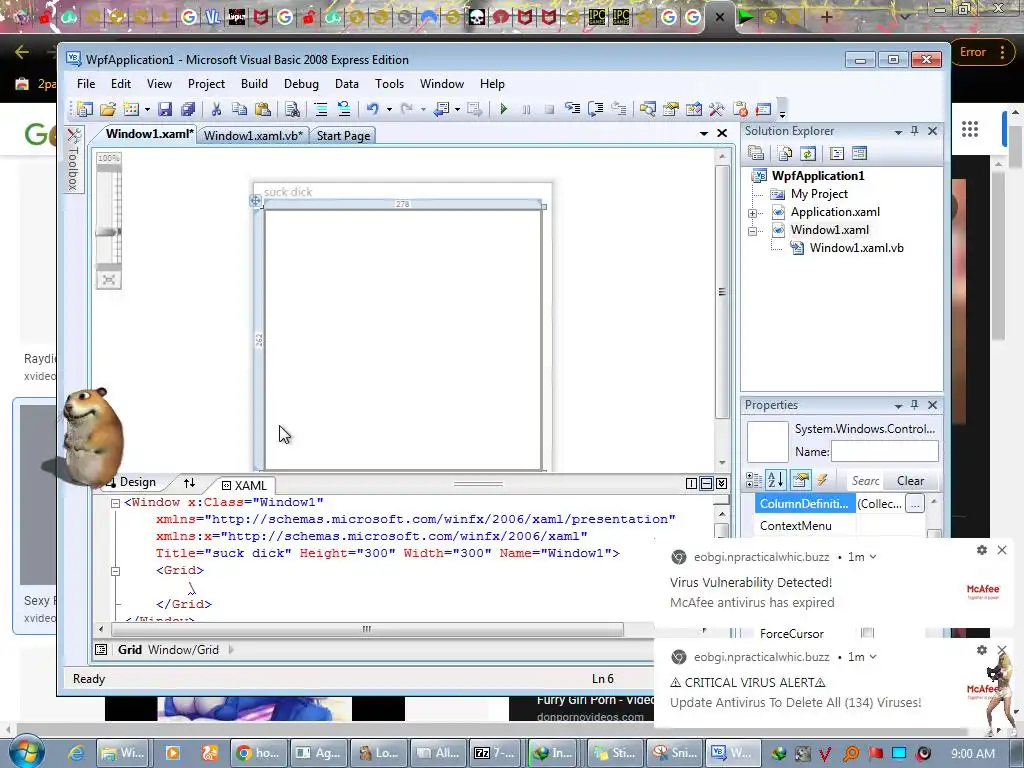Toggle the ForceCursor property checkbox
The height and width of the screenshot is (768, 1024).
[x=867, y=633]
